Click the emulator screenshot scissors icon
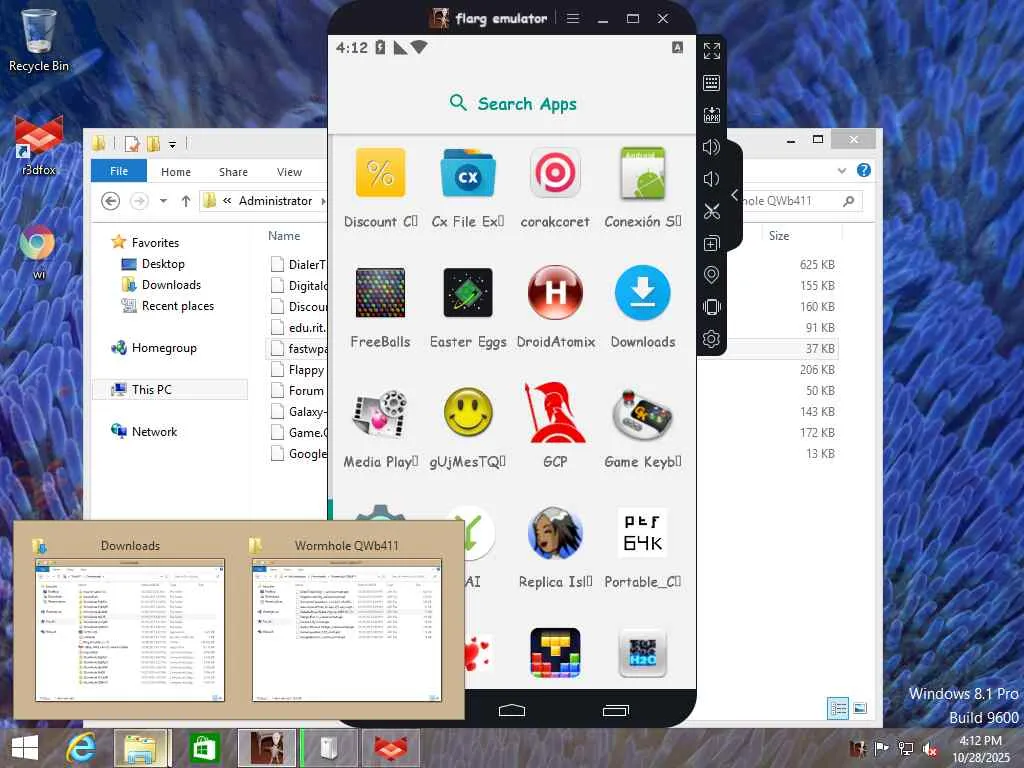The width and height of the screenshot is (1024, 768). [x=712, y=211]
